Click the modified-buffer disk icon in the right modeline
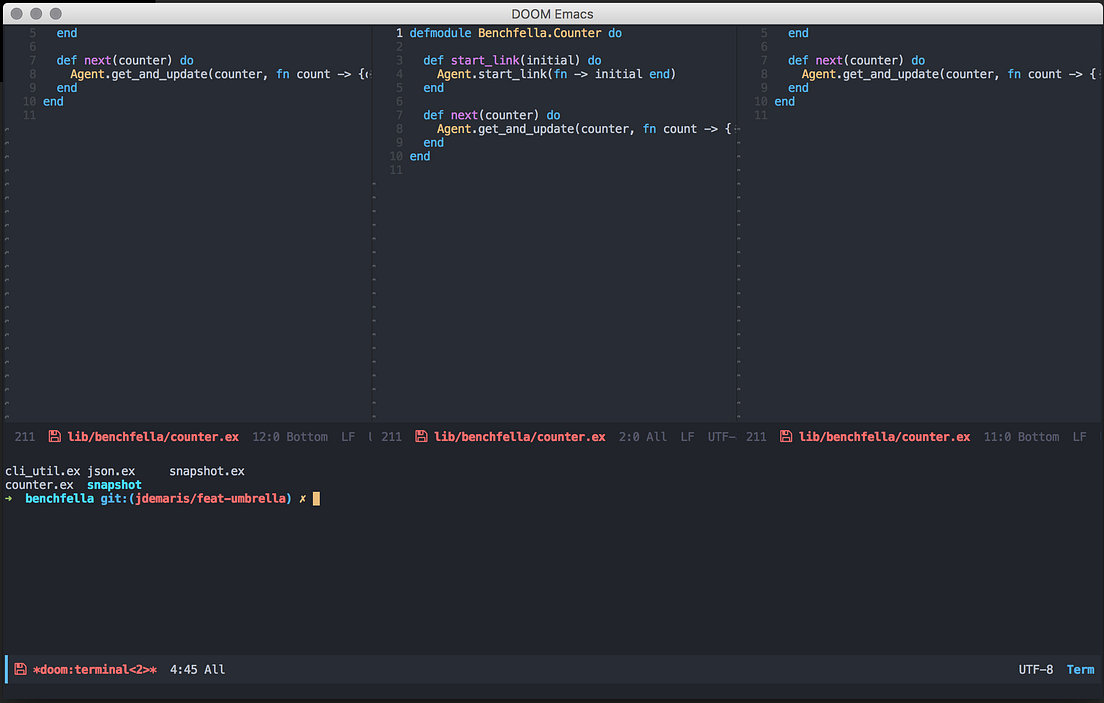 point(786,436)
